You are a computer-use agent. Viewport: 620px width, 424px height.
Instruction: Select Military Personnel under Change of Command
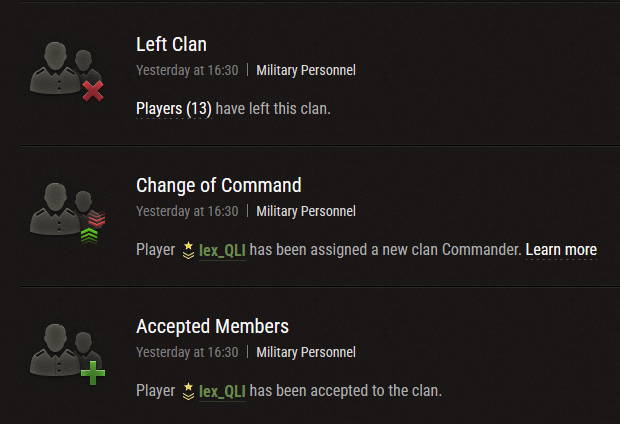pos(306,211)
